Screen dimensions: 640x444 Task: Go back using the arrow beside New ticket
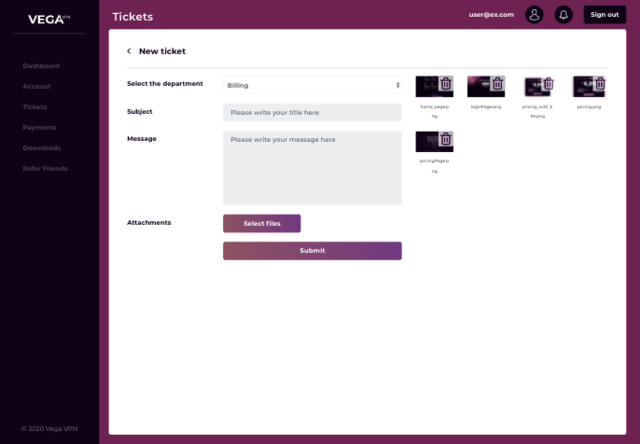[x=129, y=51]
